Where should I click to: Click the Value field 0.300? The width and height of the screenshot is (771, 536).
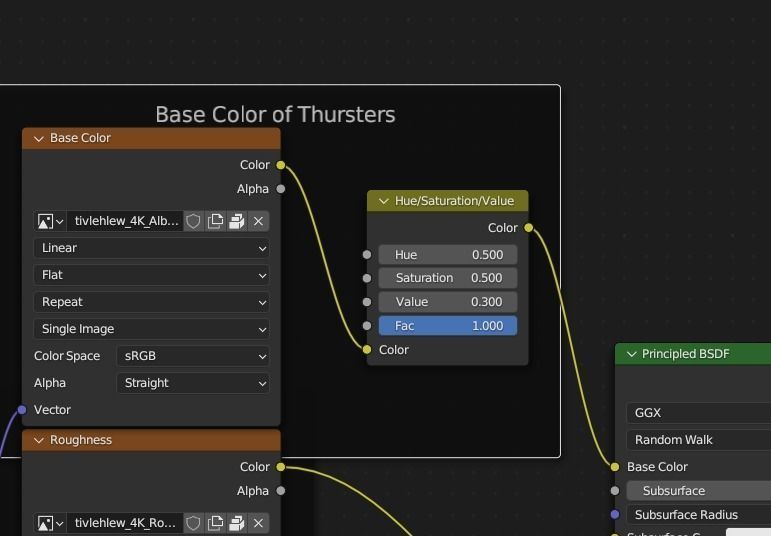pos(447,302)
